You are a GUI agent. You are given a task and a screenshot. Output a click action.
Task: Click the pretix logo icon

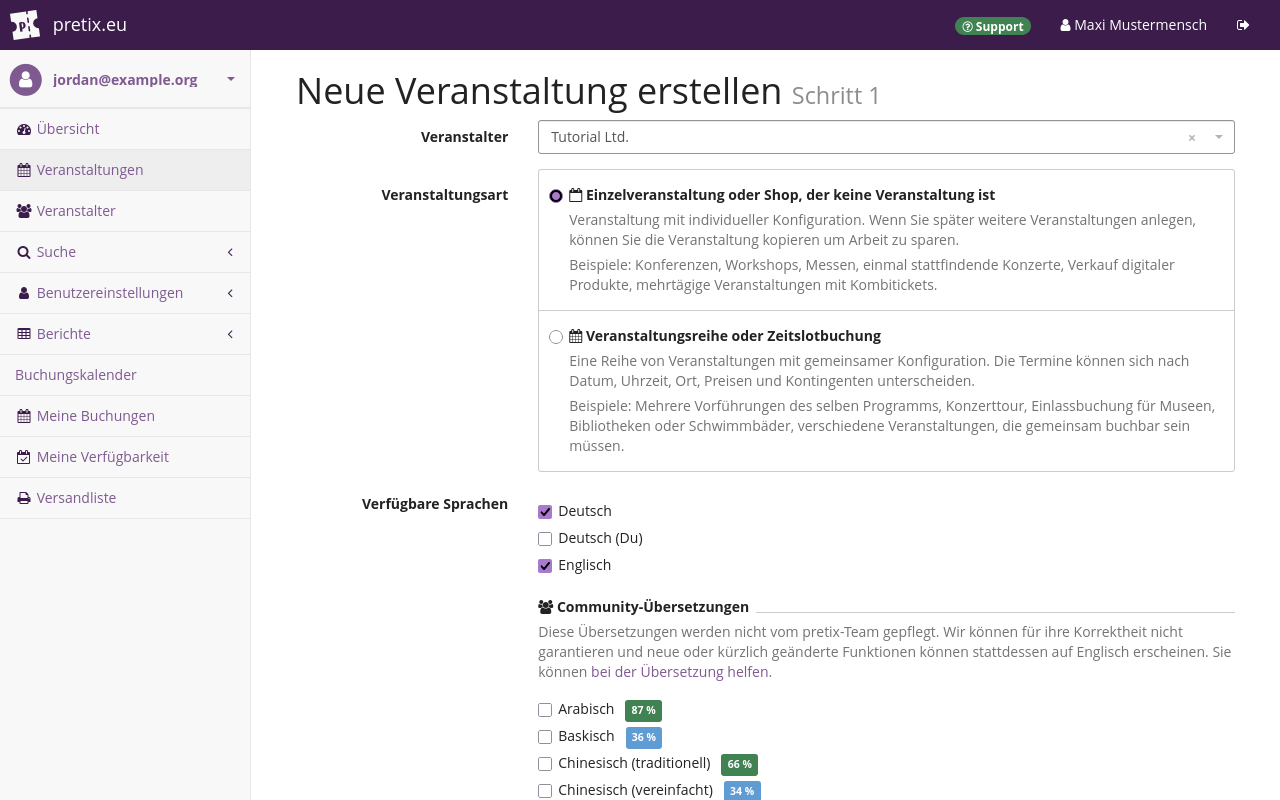coord(25,25)
